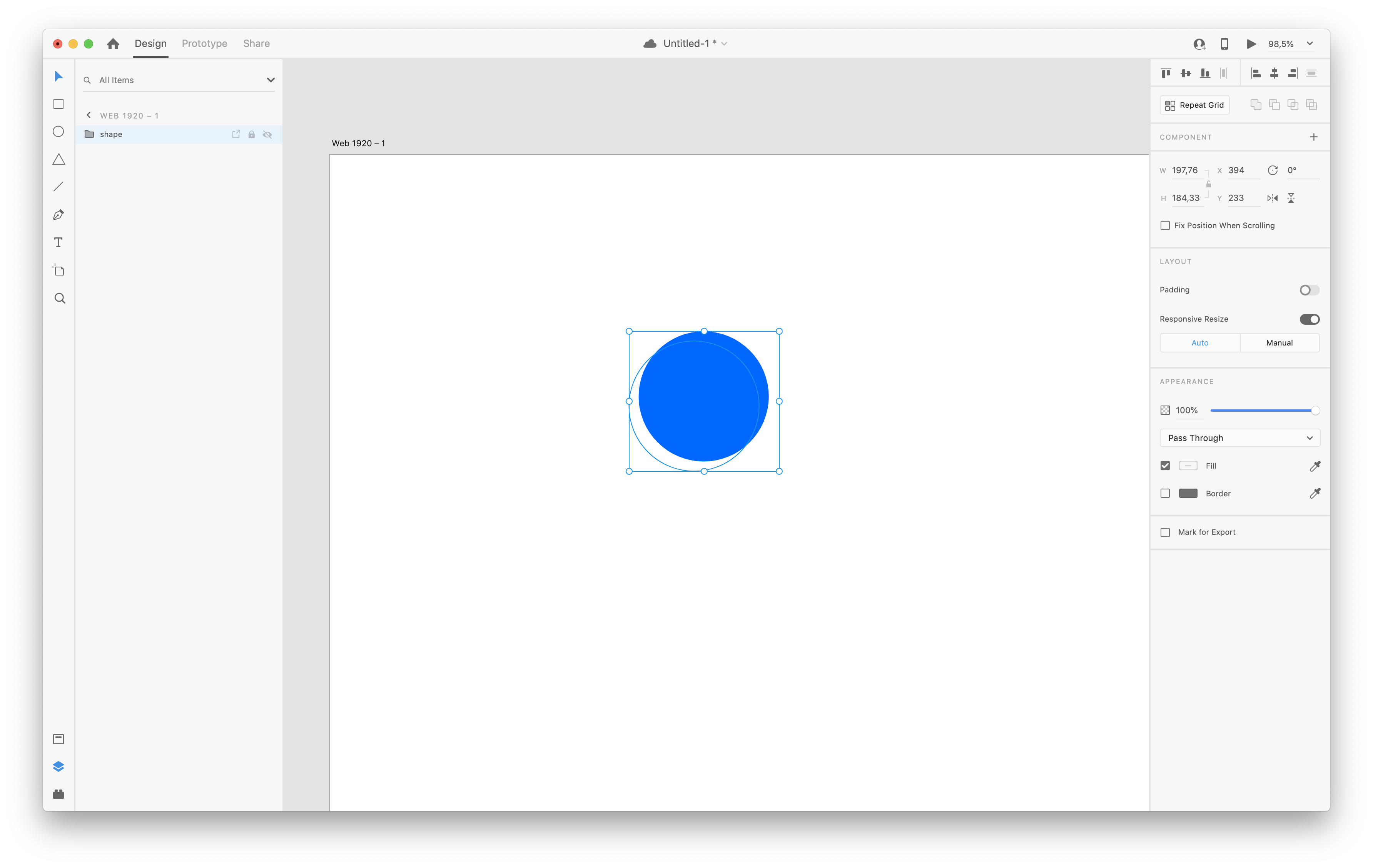
Task: Open the blend mode Pass Through dropdown
Action: [1239, 437]
